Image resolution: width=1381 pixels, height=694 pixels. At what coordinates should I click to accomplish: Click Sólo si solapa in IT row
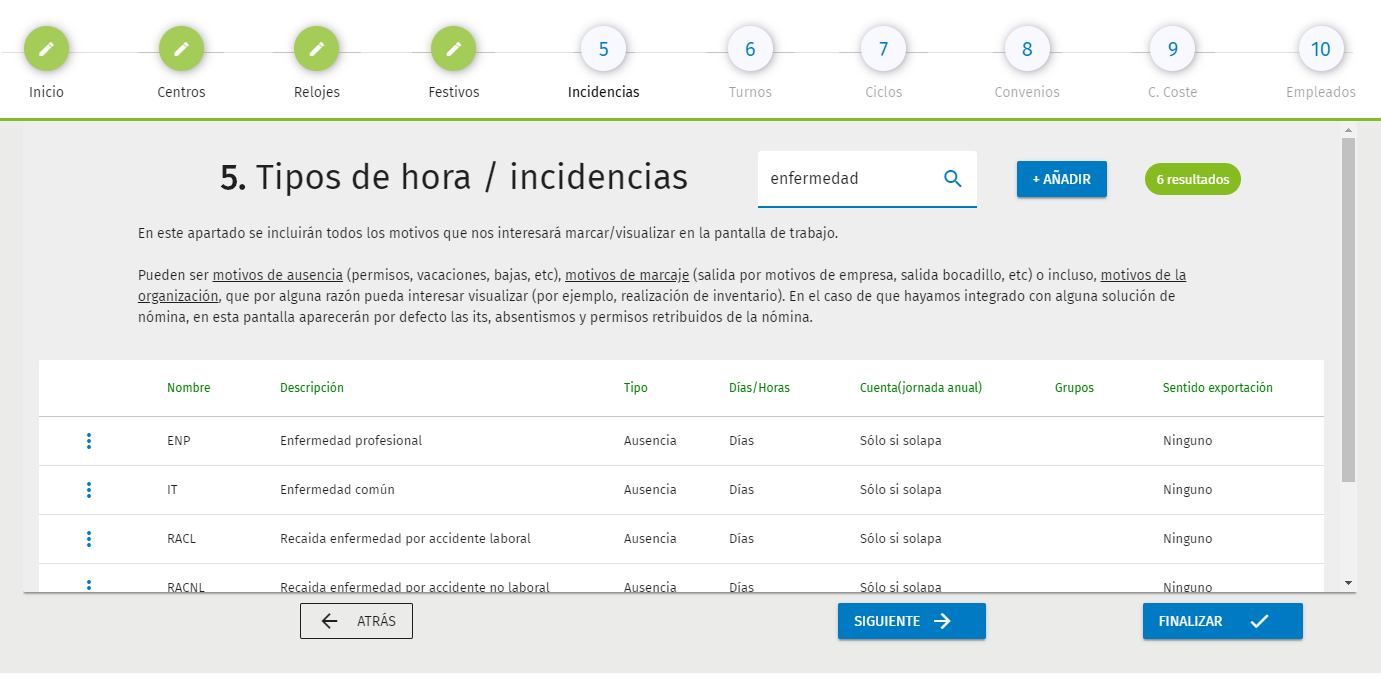[x=900, y=490]
